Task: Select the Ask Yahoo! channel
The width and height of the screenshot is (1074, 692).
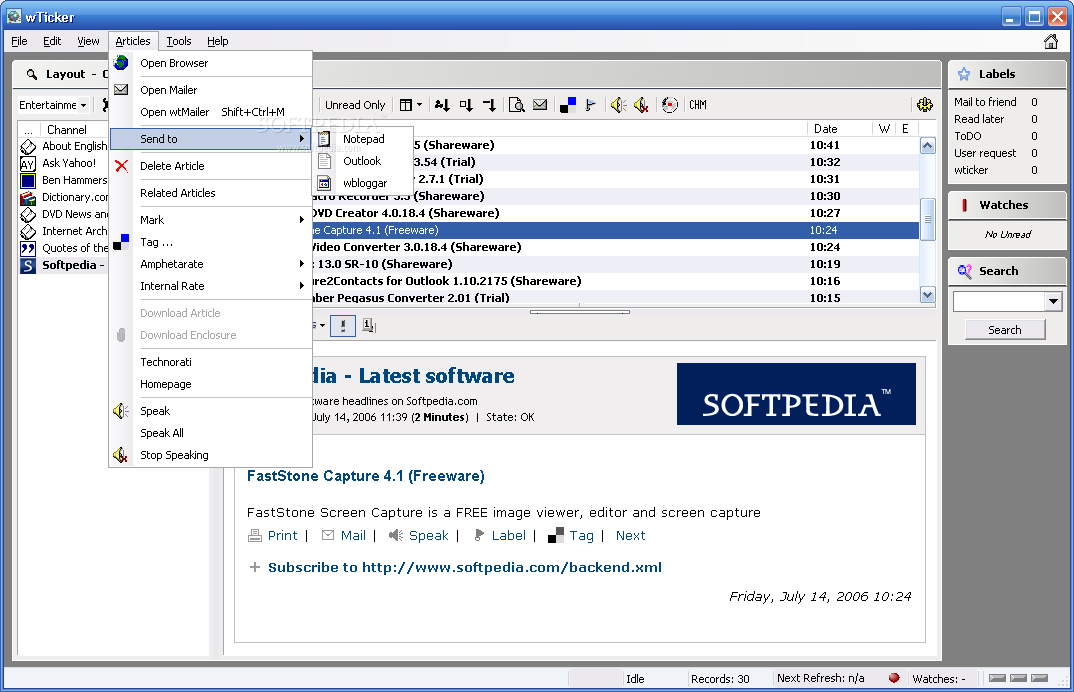Action: (63, 163)
